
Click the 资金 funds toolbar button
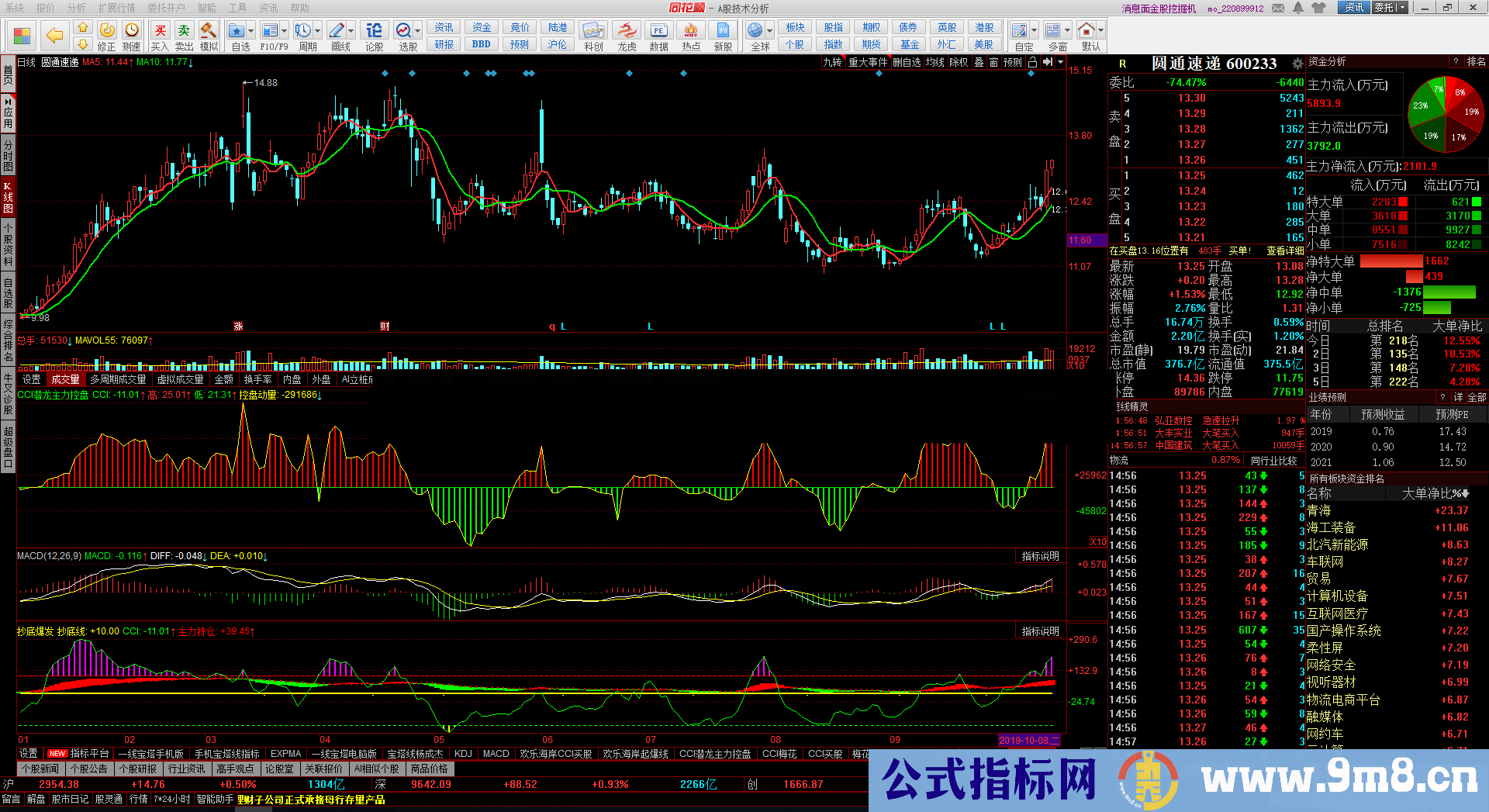(482, 27)
